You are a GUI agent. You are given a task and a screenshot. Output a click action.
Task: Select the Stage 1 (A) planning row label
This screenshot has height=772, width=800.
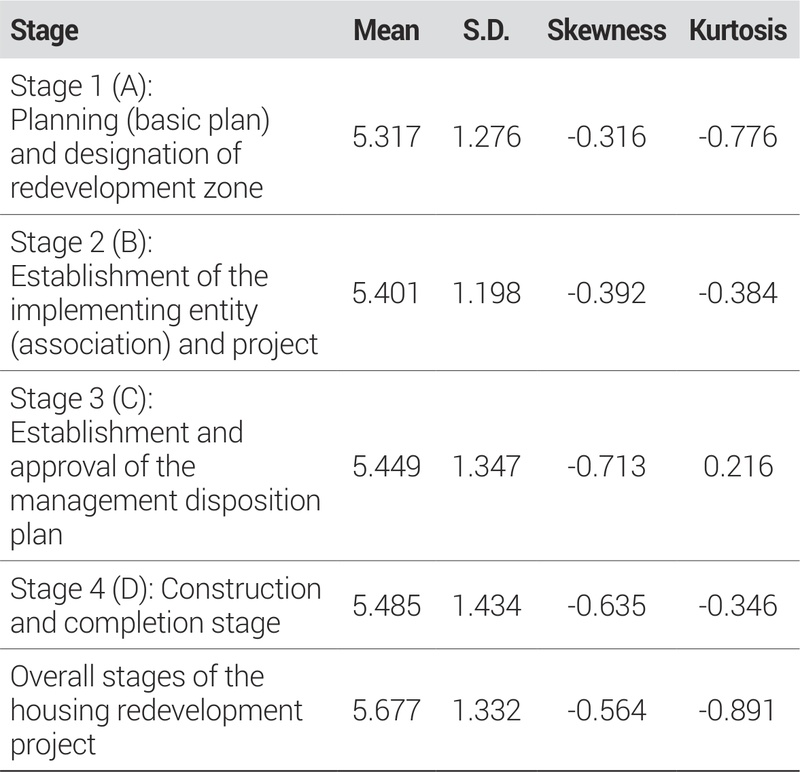click(139, 136)
